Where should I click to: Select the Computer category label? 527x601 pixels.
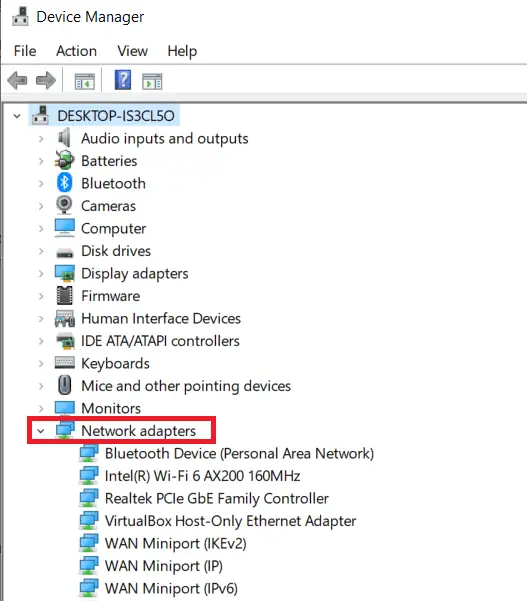(113, 229)
